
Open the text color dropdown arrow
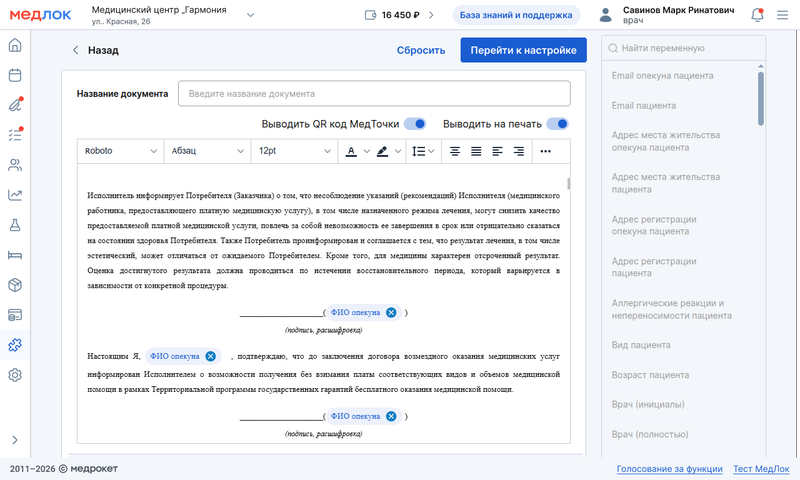[x=366, y=151]
